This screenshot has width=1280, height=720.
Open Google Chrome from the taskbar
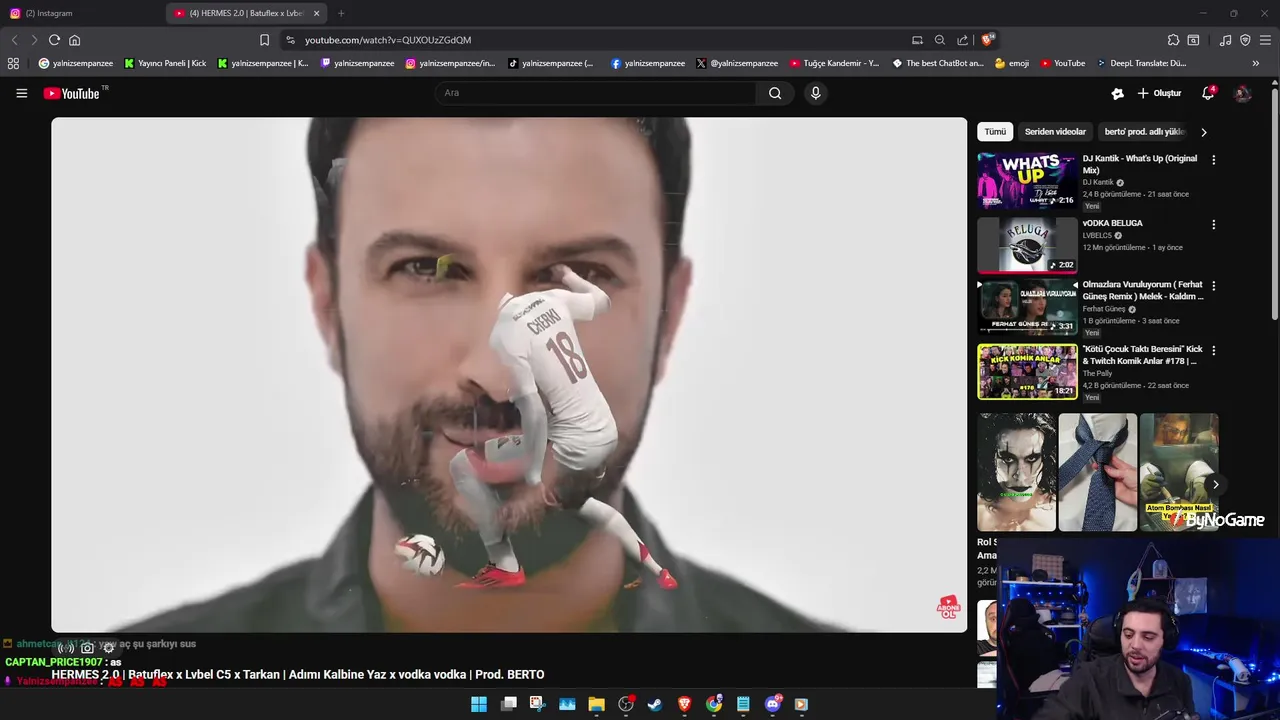tap(714, 704)
